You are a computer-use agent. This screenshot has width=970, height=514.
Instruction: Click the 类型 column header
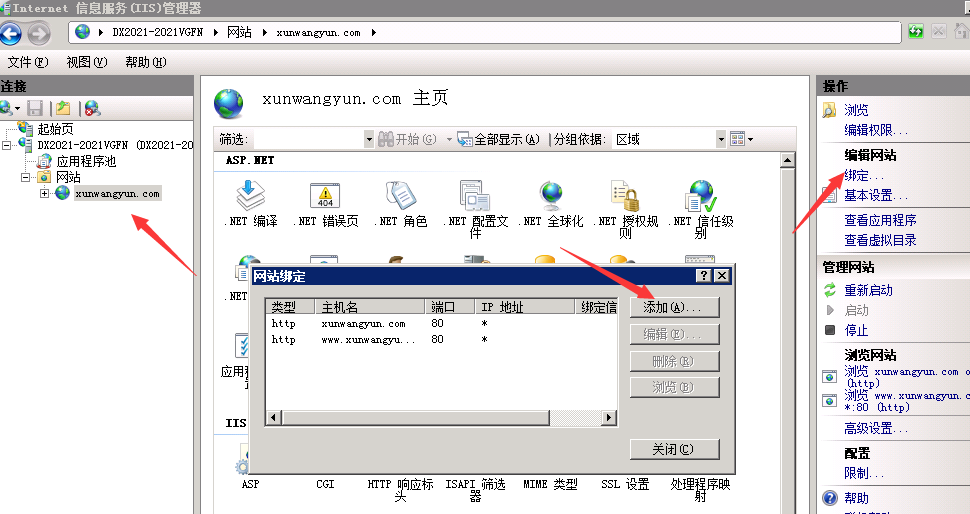coord(291,307)
